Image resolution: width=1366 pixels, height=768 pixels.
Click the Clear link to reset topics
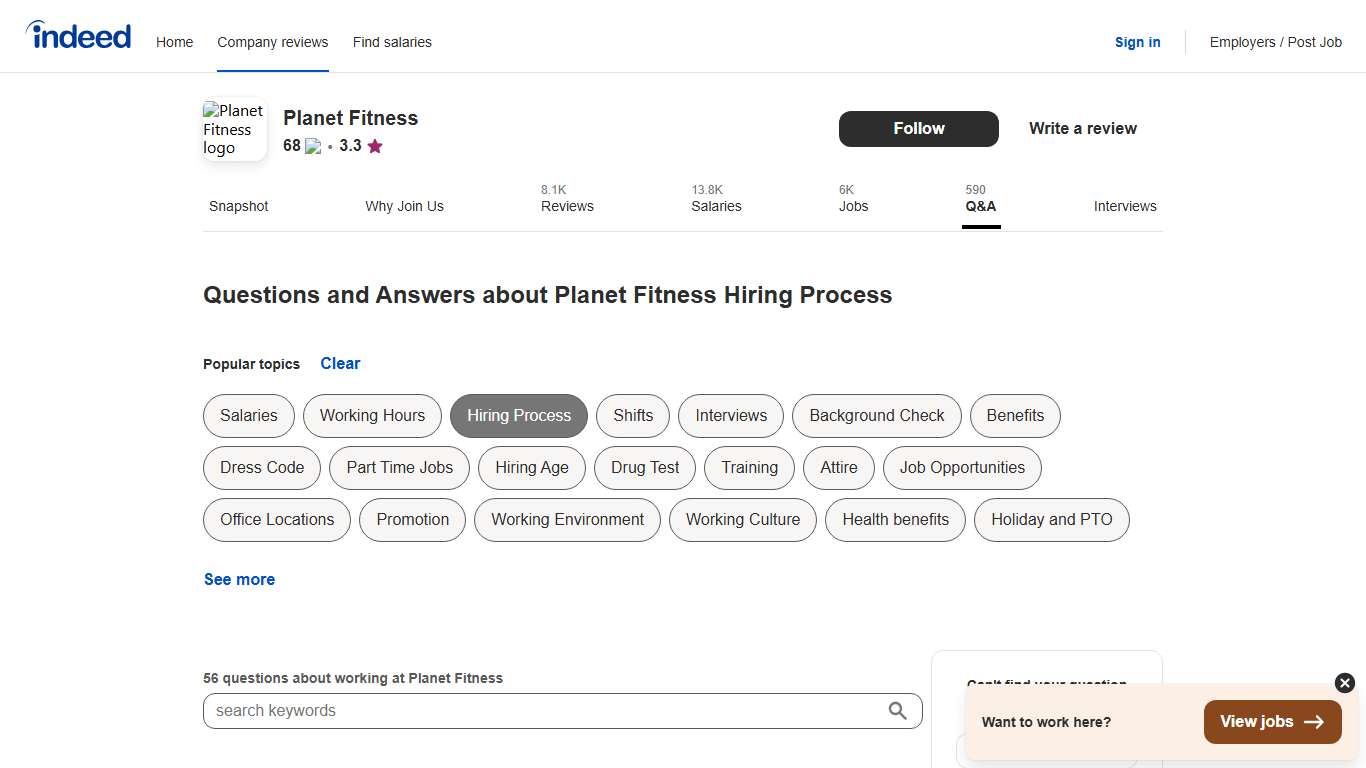tap(340, 363)
